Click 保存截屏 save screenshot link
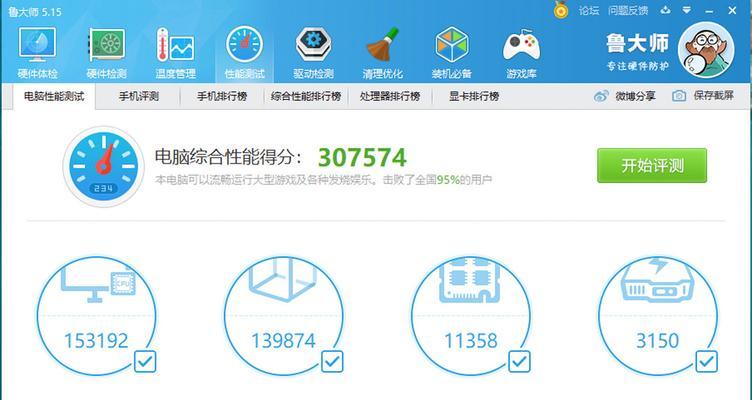This screenshot has height=400, width=752. [714, 95]
